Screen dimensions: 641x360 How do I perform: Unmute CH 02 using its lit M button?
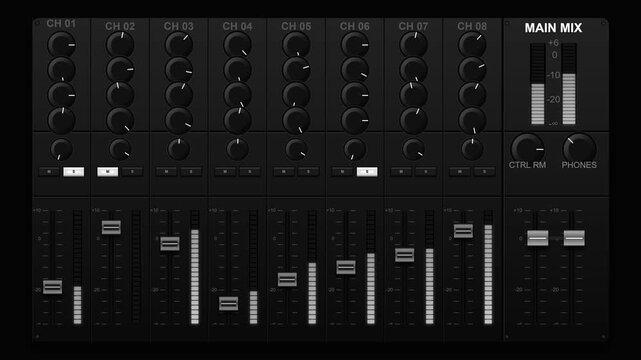pos(108,172)
